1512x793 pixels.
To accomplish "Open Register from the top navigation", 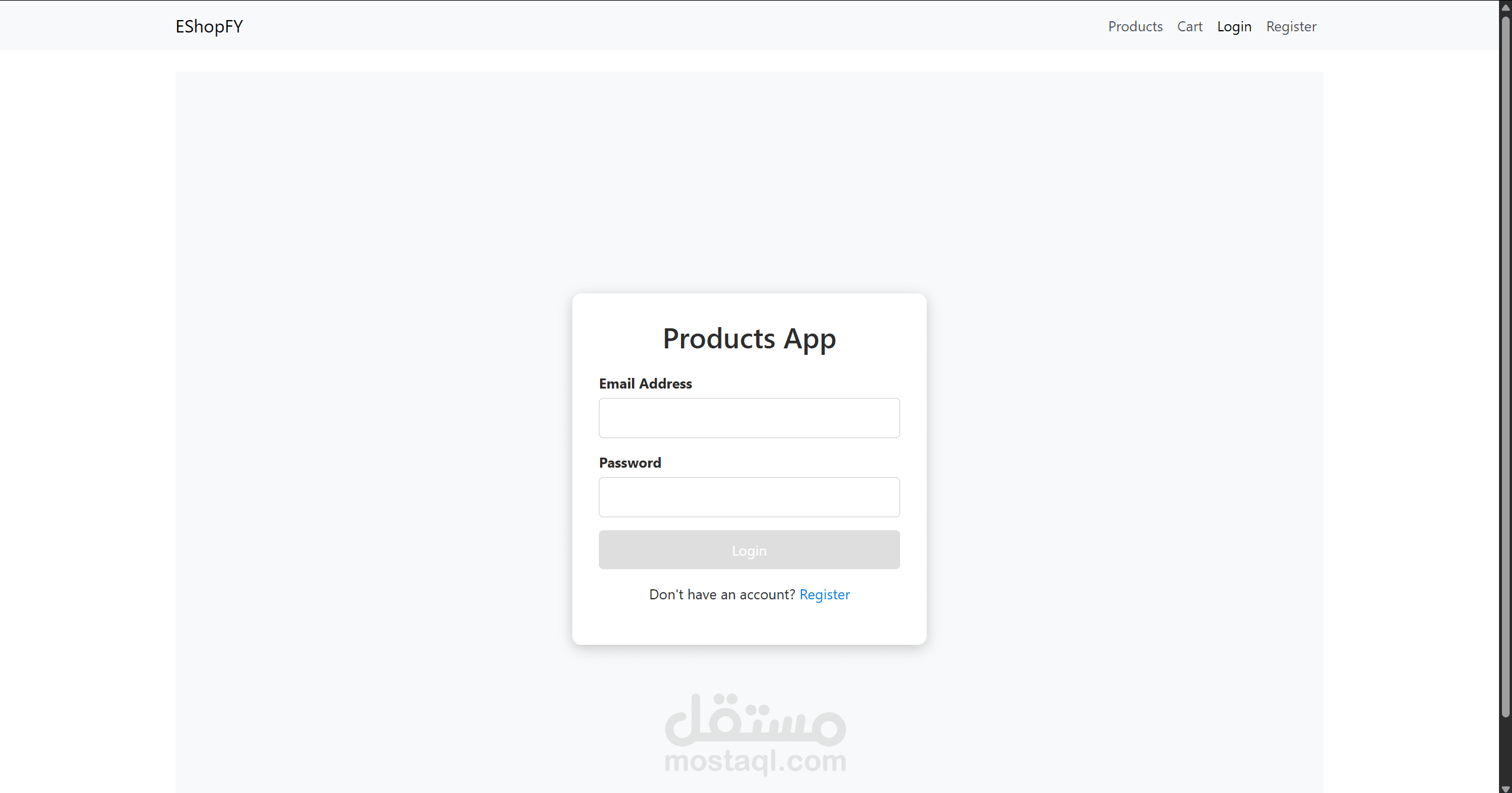I will (1291, 27).
